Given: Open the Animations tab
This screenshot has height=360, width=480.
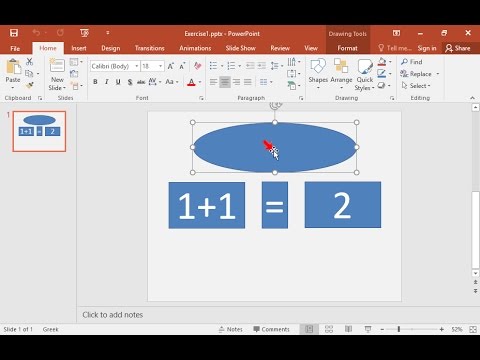Looking at the screenshot, I should pyautogui.click(x=195, y=48).
